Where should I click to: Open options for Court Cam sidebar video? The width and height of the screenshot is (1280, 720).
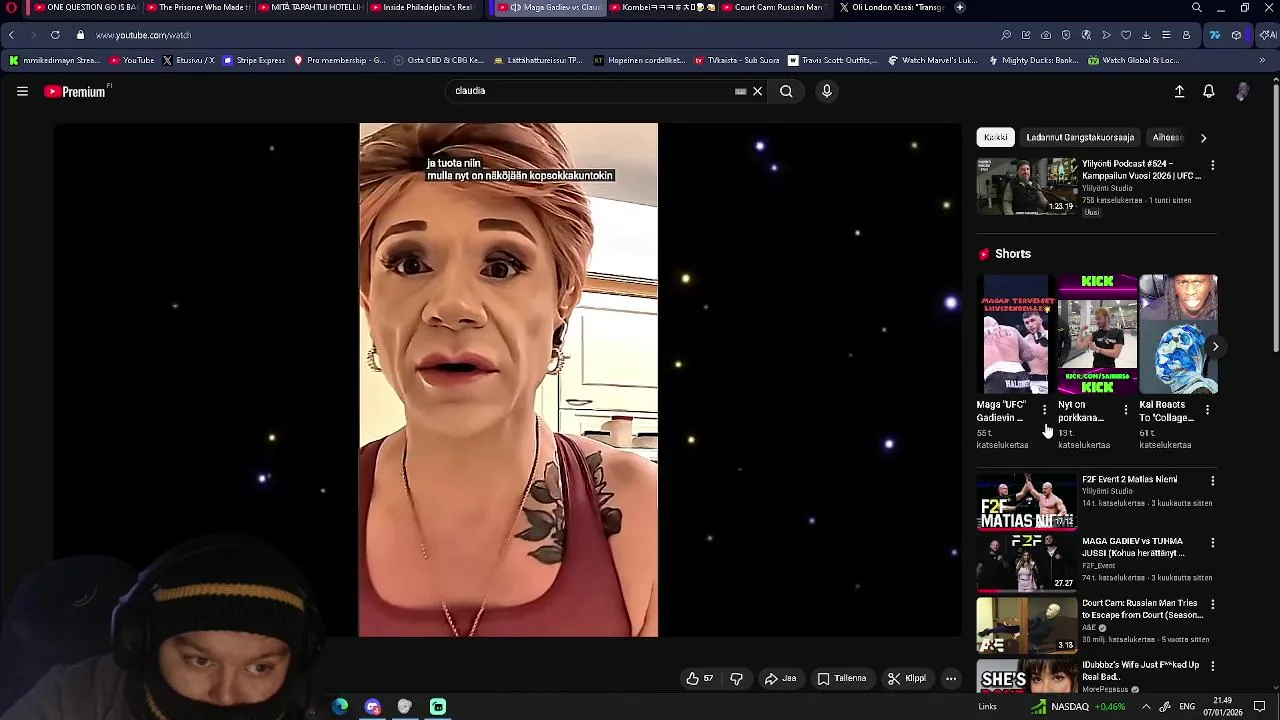coord(1212,605)
